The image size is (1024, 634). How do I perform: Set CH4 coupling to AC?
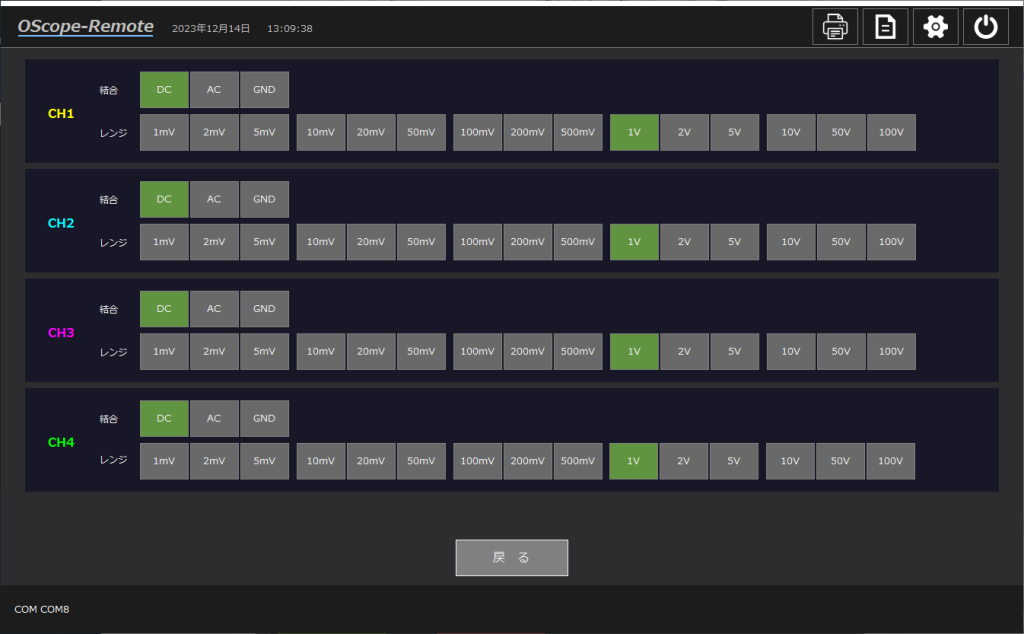(x=214, y=419)
